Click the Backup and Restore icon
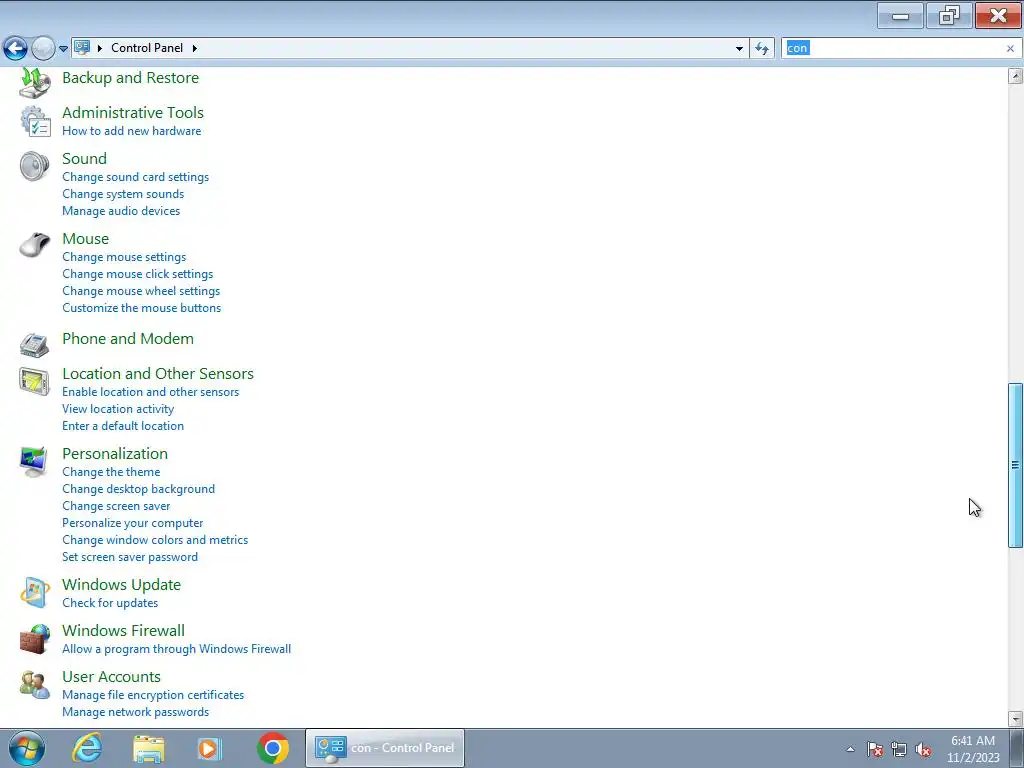 pos(34,81)
